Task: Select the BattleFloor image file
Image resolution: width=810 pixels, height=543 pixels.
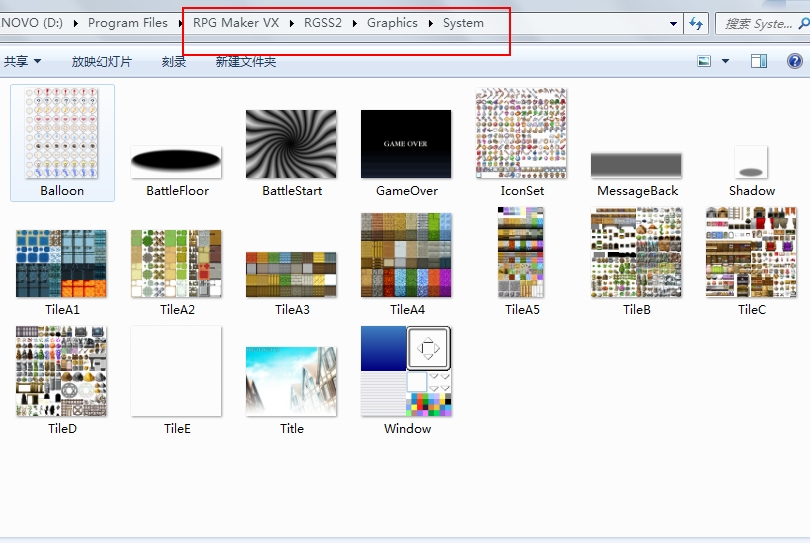Action: tap(176, 162)
